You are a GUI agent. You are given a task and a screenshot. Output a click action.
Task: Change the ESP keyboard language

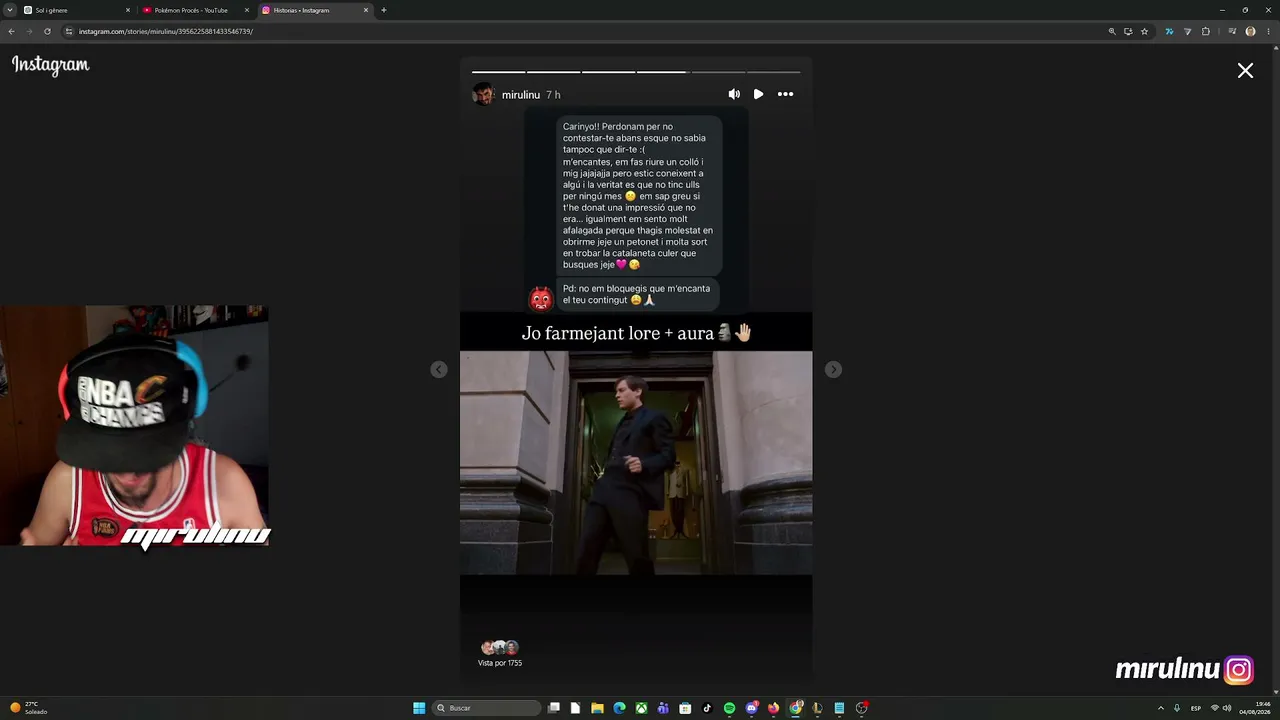1196,708
